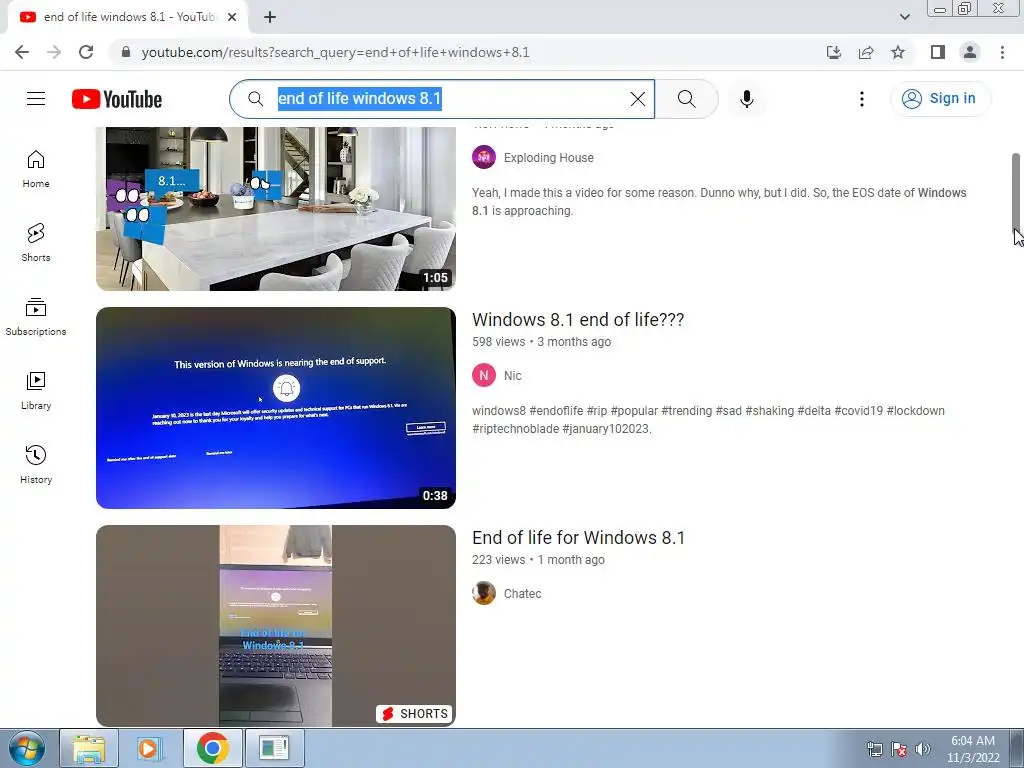The height and width of the screenshot is (768, 1024).
Task: Click the Nic channel avatar
Action: (x=484, y=376)
